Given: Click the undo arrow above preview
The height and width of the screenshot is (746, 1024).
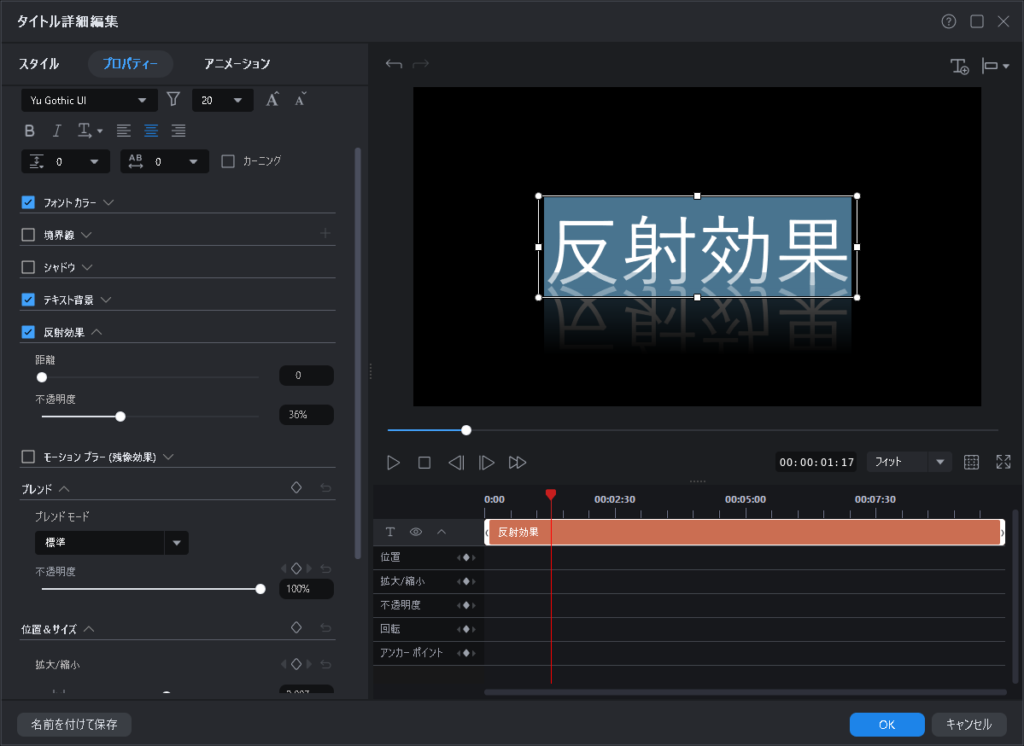Looking at the screenshot, I should point(394,64).
